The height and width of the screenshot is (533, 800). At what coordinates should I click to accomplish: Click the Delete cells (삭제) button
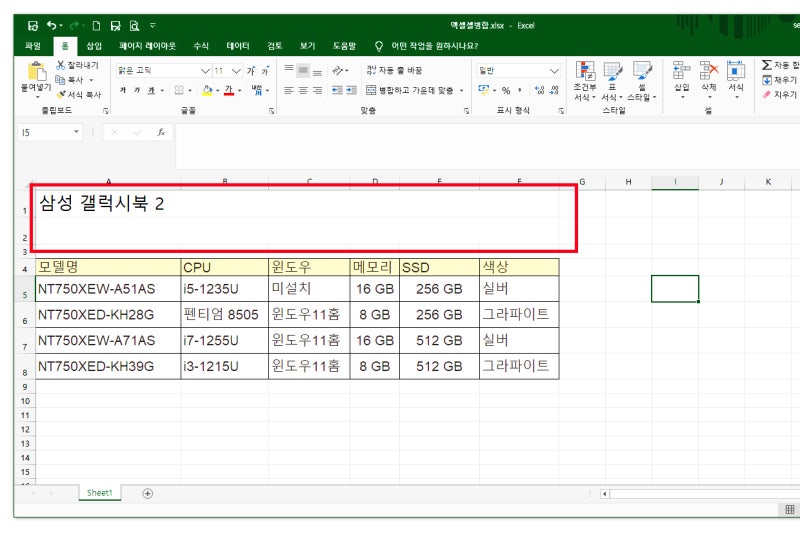[709, 80]
